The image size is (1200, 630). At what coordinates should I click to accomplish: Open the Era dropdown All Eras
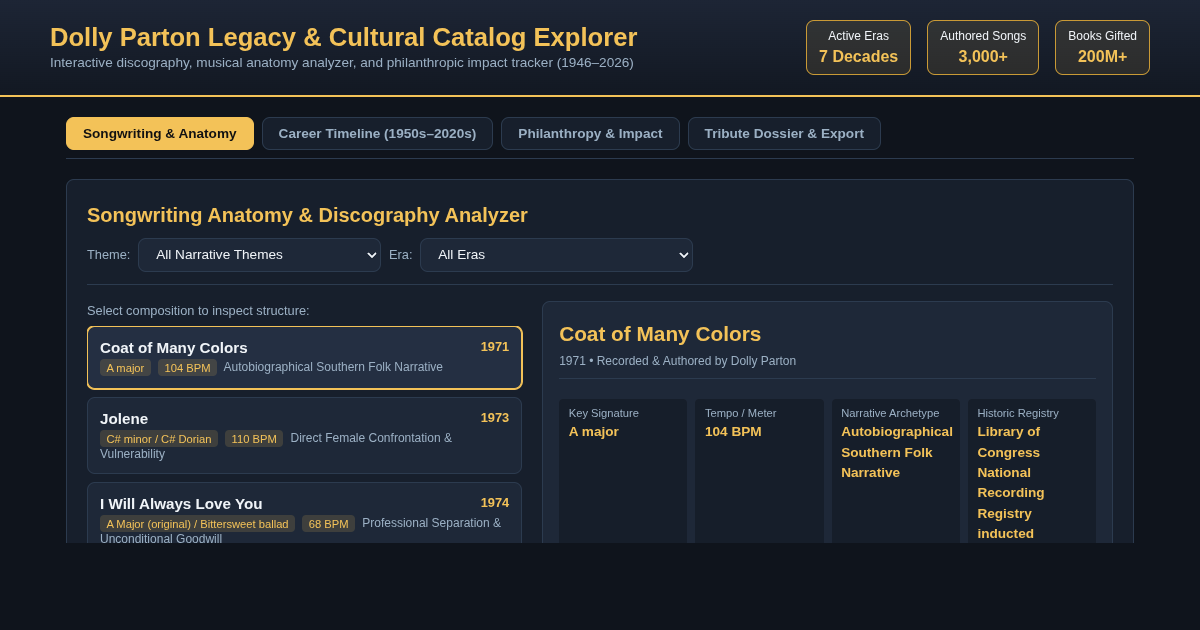point(556,255)
